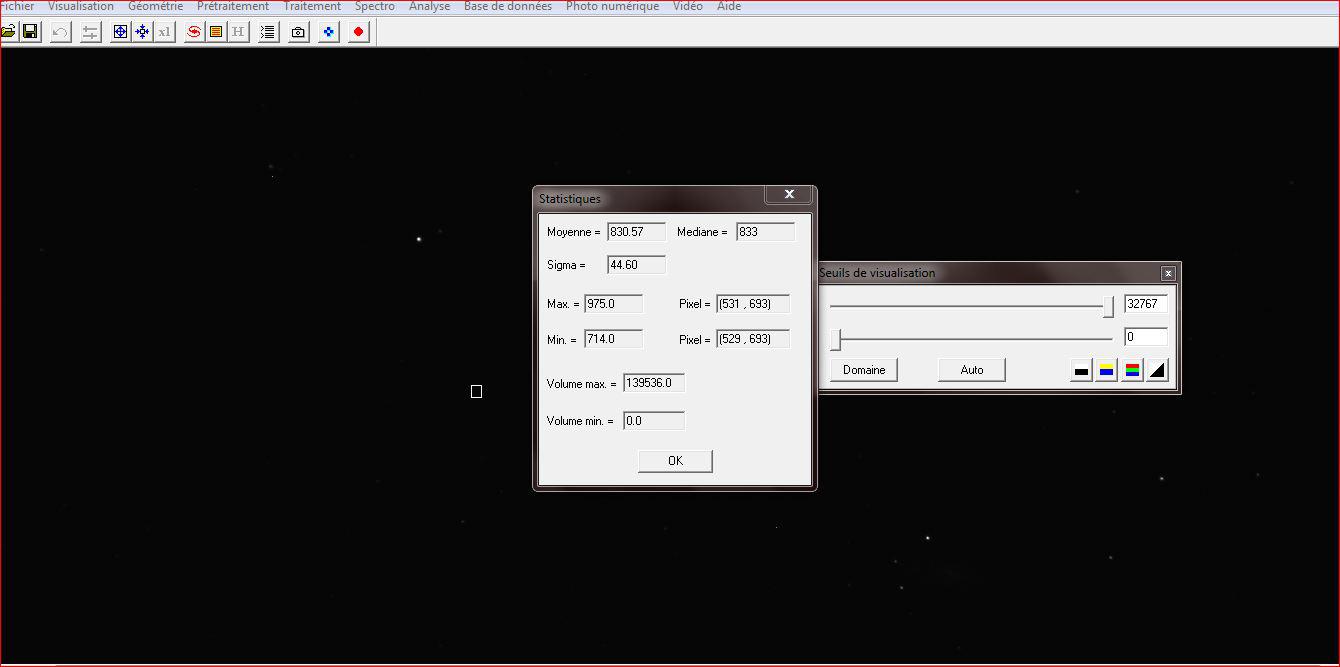Open the Fichier menu
1340x667 pixels.
click(16, 7)
